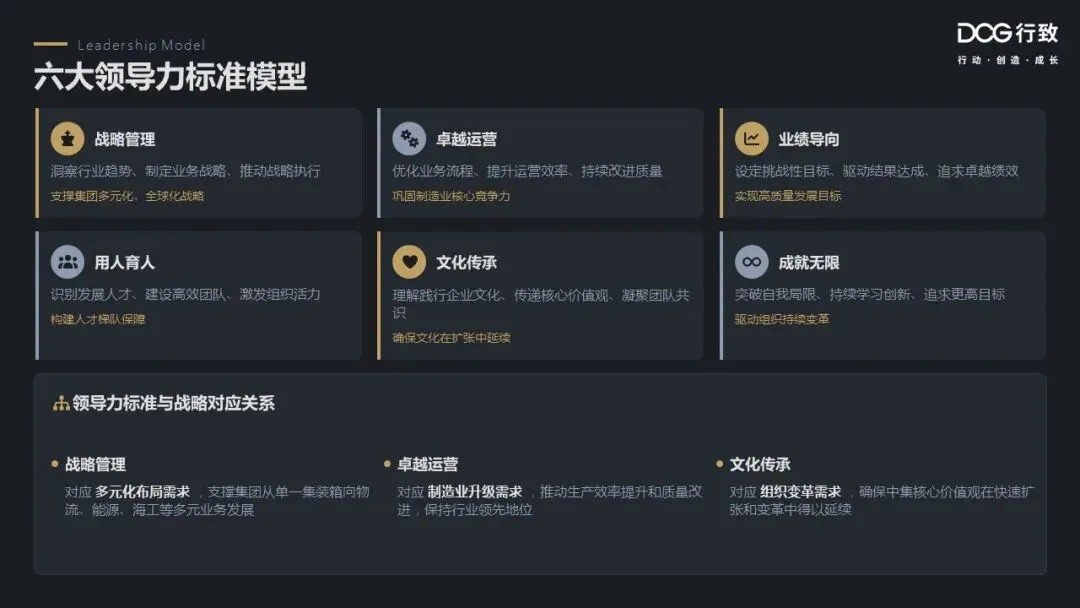This screenshot has width=1080, height=608.
Task: Click the 制造业升级需求 bold text
Action: click(475, 492)
